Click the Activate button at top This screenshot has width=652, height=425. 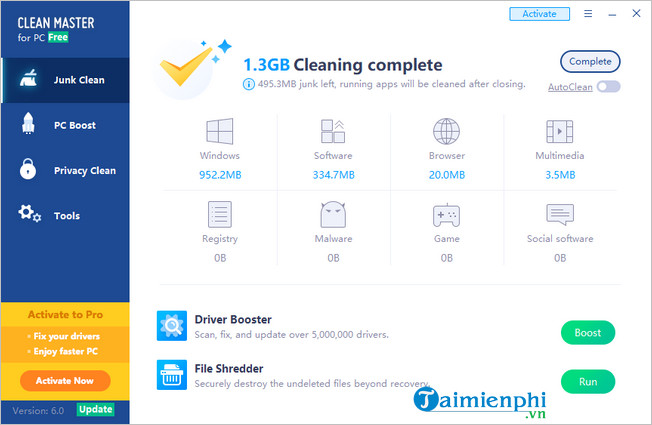[539, 14]
